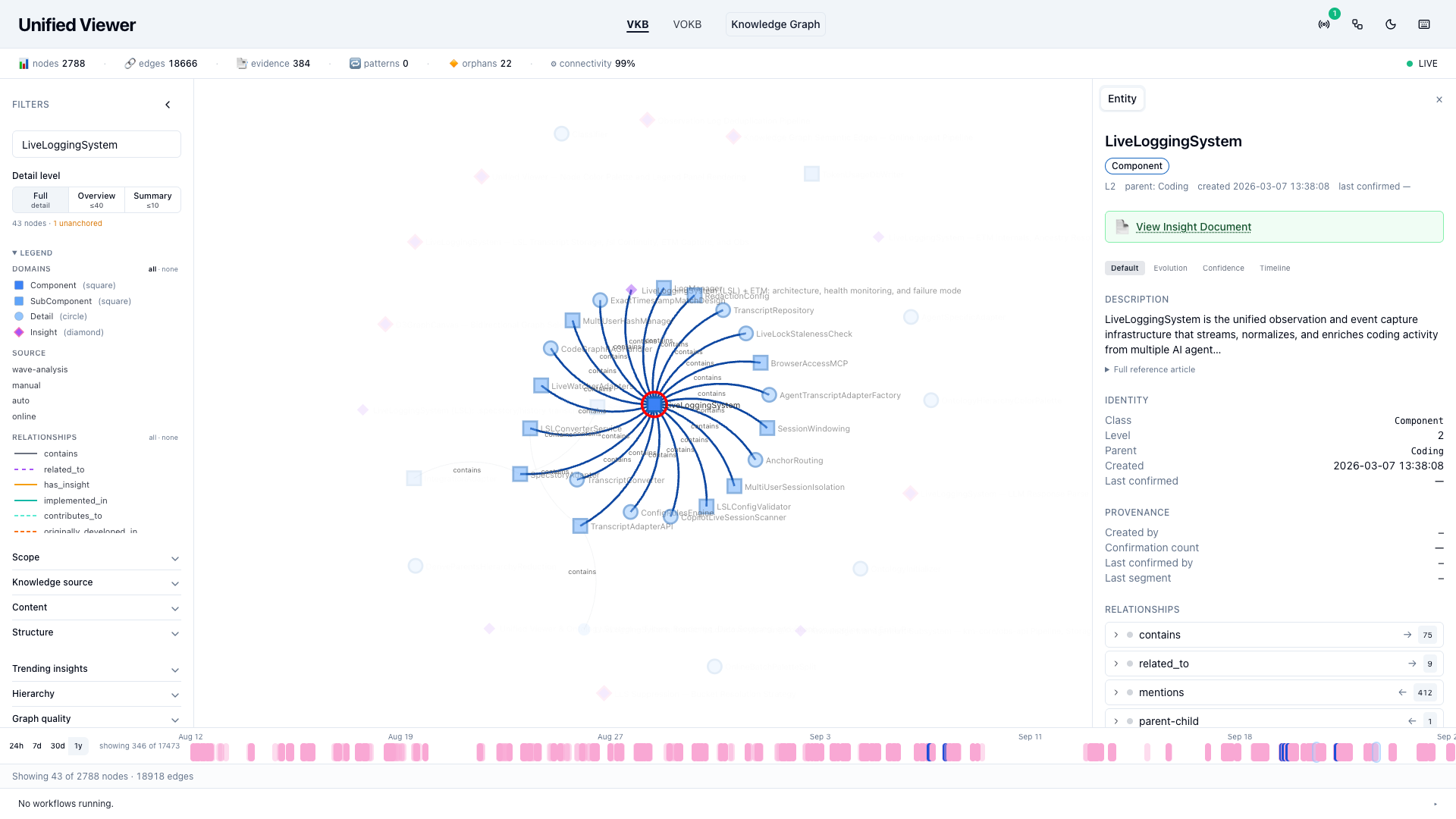1456x819 pixels.
Task: Select the Overview detail level
Action: (x=96, y=199)
